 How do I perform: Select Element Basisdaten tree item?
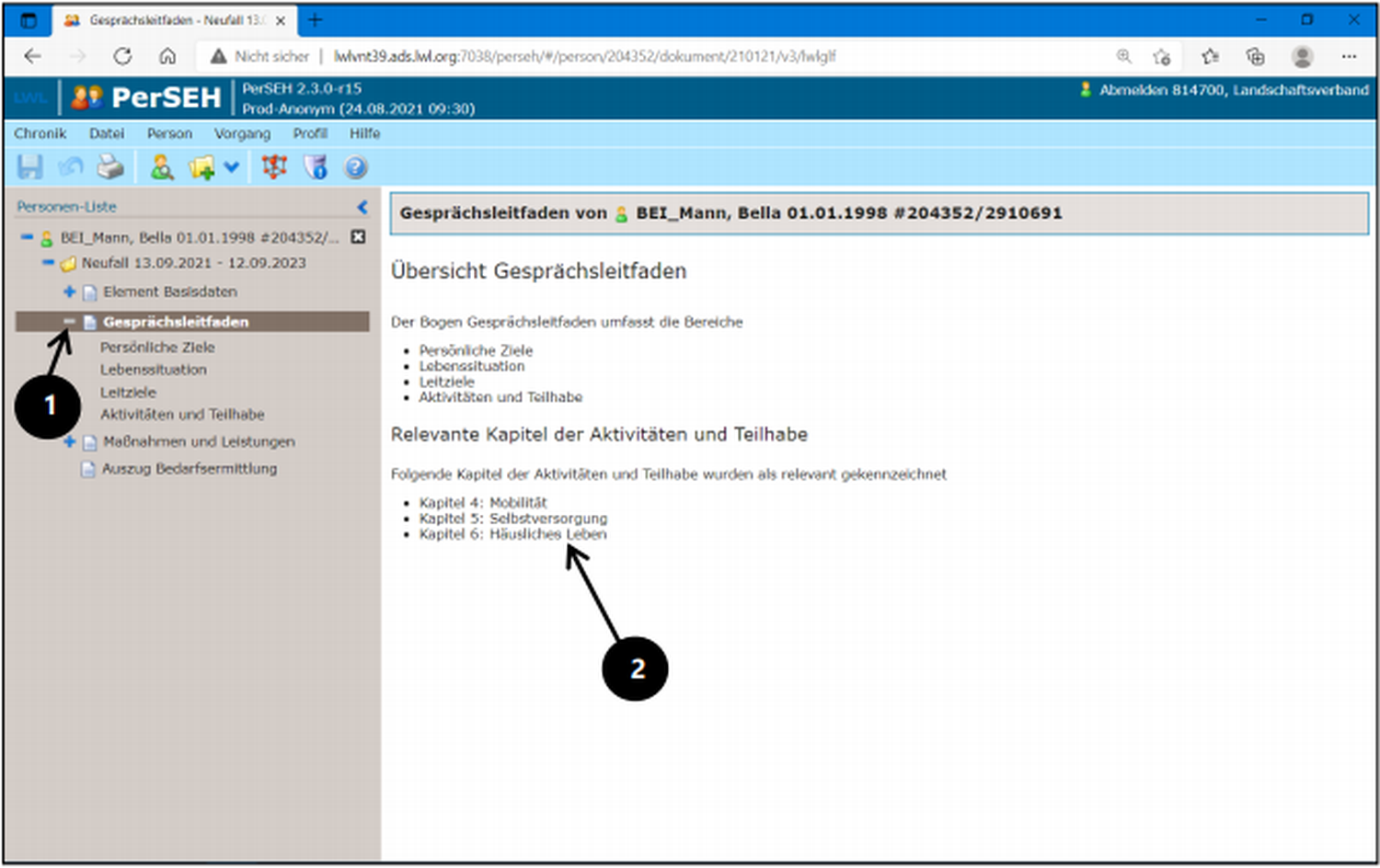click(x=170, y=291)
